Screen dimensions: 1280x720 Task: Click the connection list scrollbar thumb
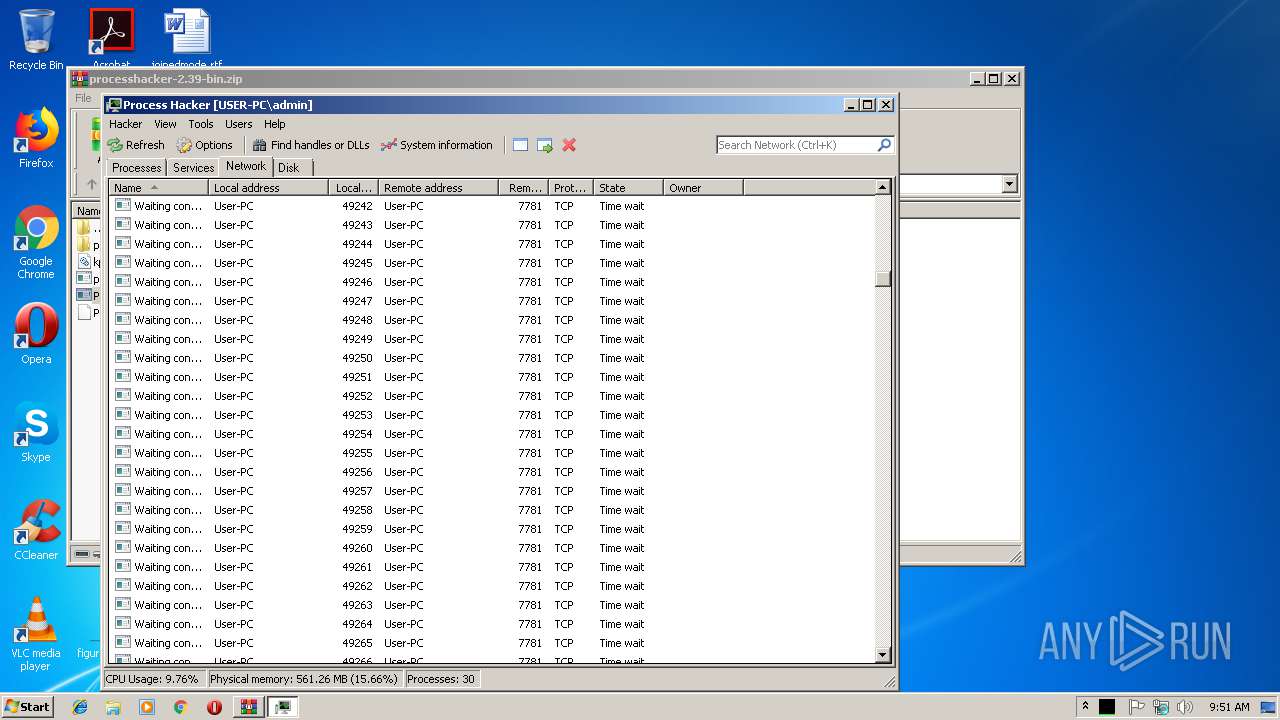tap(883, 279)
